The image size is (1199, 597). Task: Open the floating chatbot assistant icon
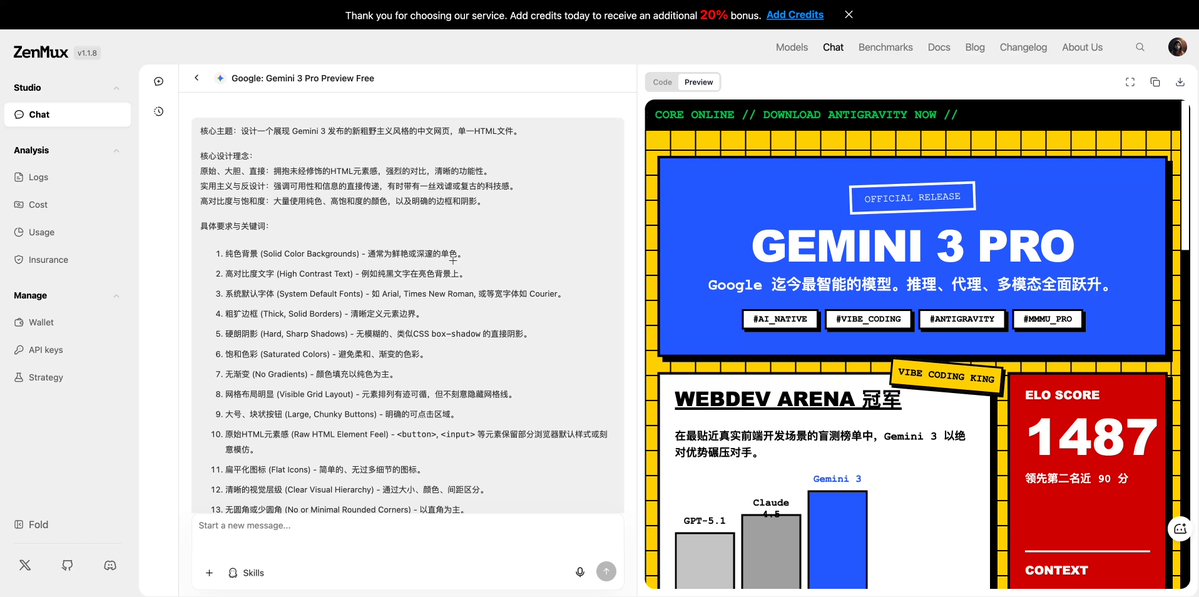1180,528
